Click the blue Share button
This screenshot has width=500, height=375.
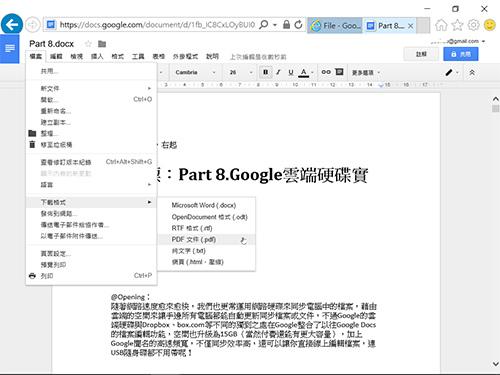[461, 54]
